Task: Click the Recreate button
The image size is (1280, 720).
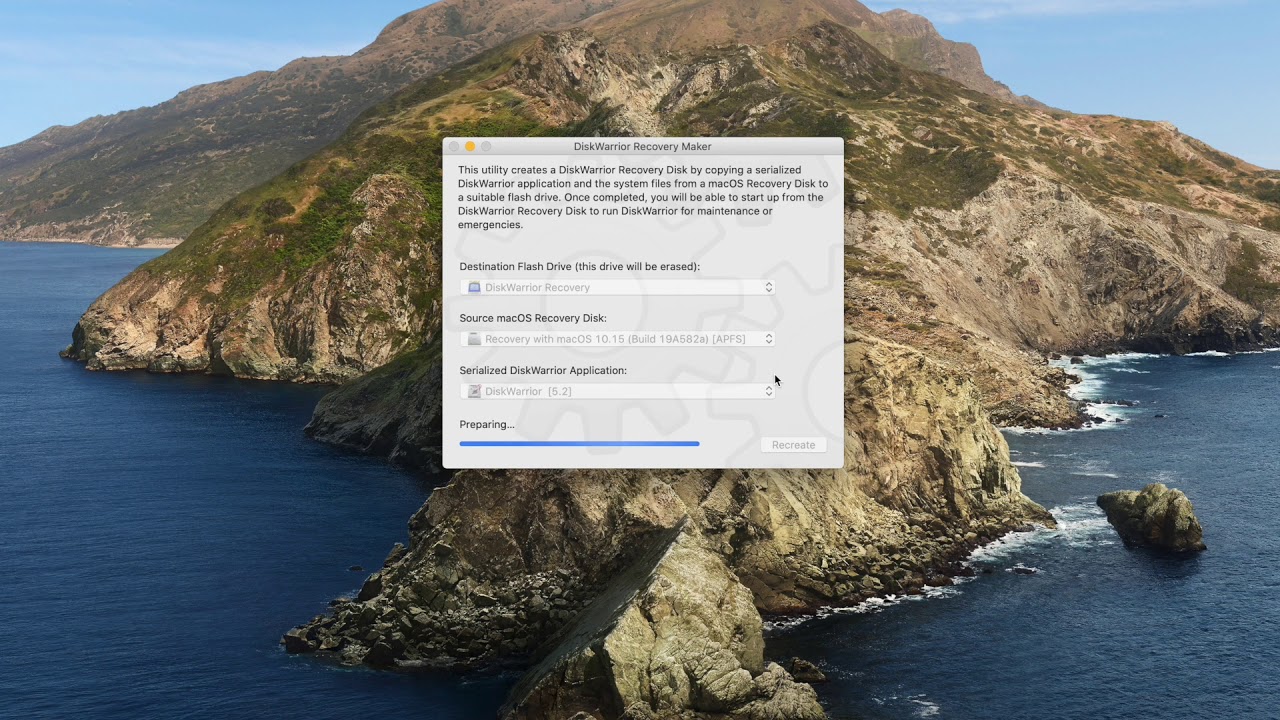Action: point(793,445)
